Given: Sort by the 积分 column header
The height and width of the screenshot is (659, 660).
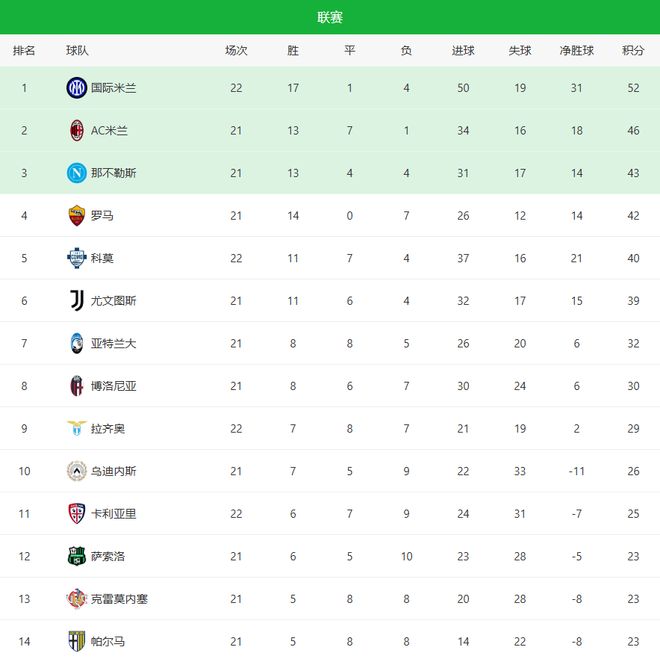Looking at the screenshot, I should point(633,50).
